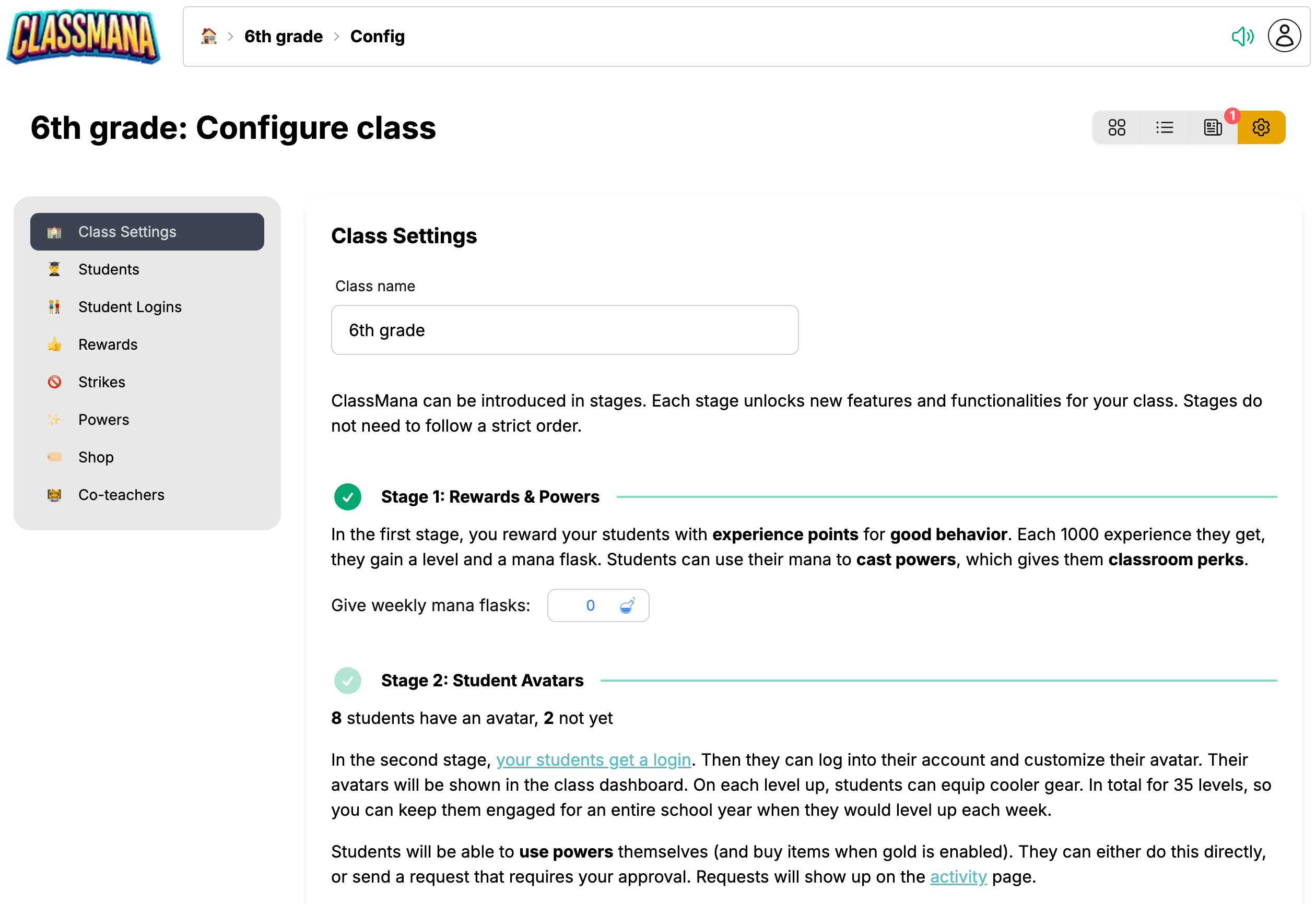
Task: Click the Class name text field
Action: (565, 330)
